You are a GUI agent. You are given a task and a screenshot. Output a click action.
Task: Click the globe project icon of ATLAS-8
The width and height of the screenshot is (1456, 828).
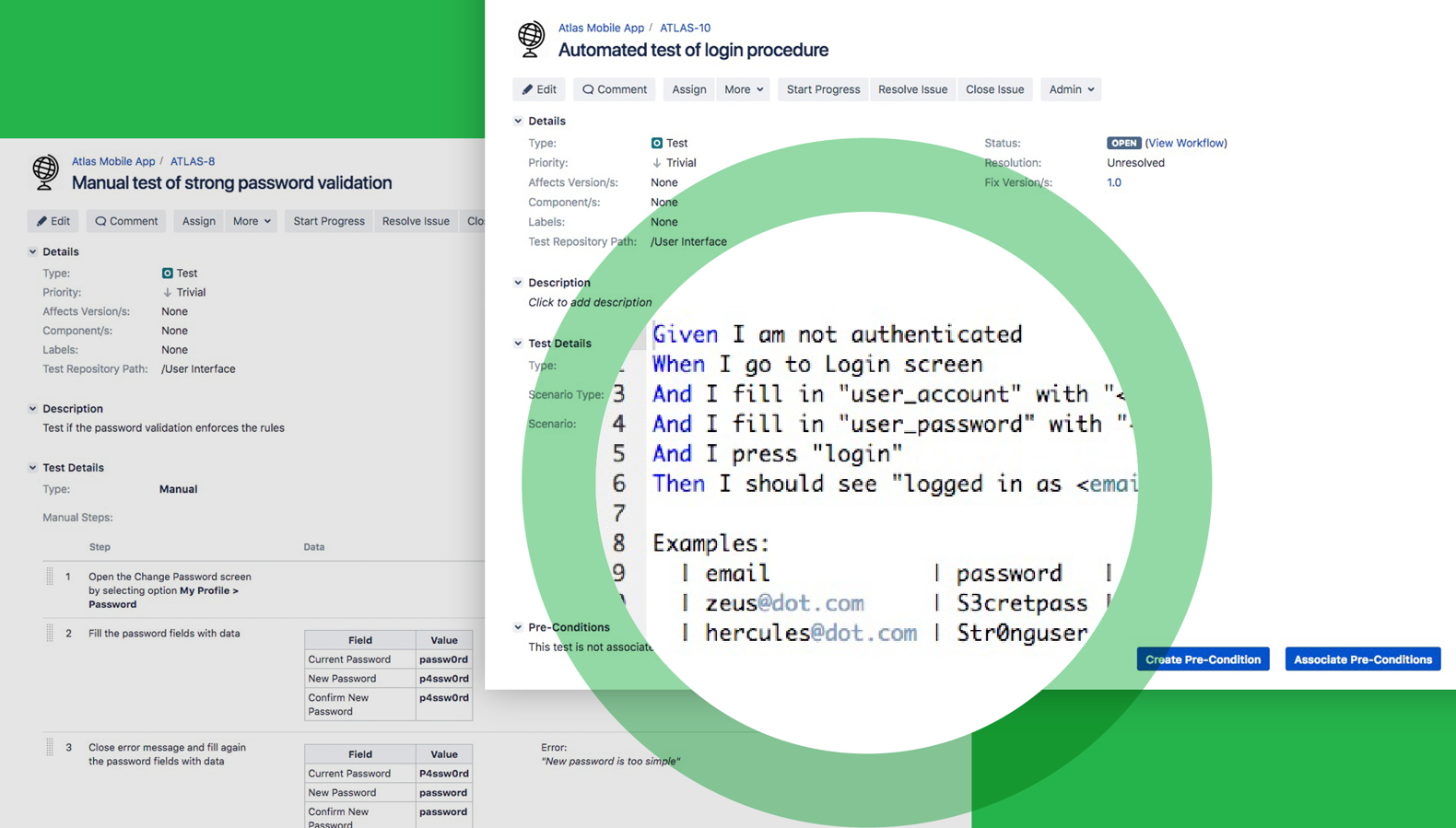point(45,172)
